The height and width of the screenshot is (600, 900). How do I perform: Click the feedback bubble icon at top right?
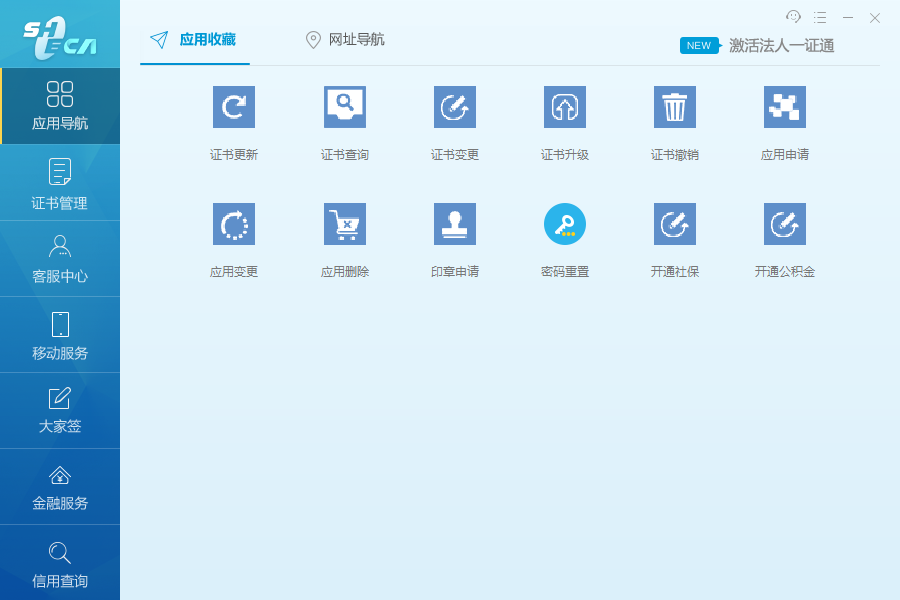pos(793,17)
